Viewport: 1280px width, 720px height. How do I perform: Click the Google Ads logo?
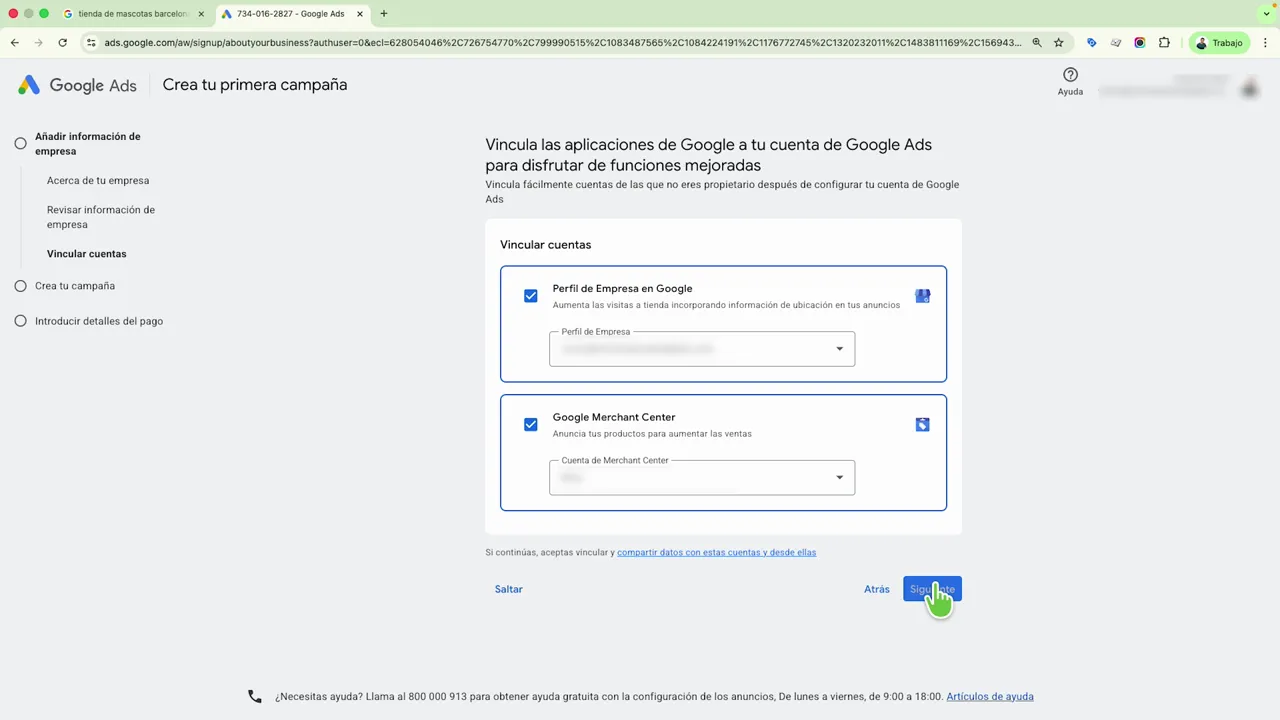[x=77, y=85]
